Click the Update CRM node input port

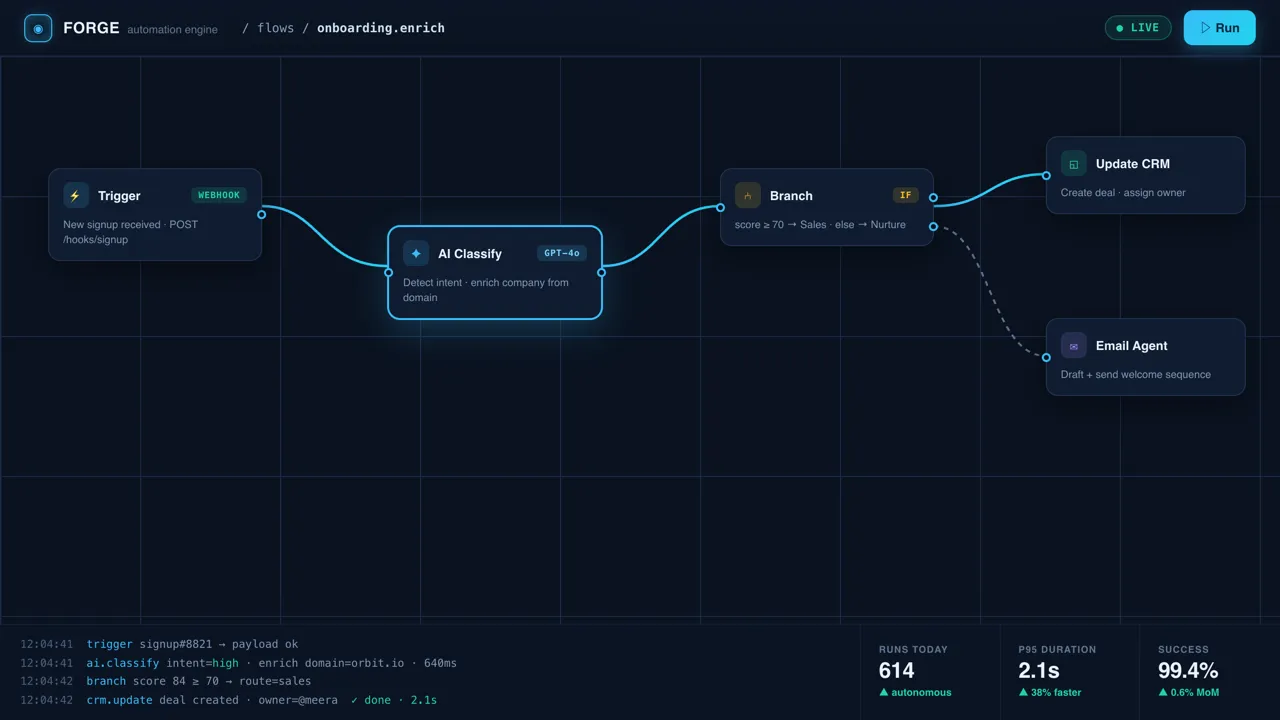tap(1046, 176)
